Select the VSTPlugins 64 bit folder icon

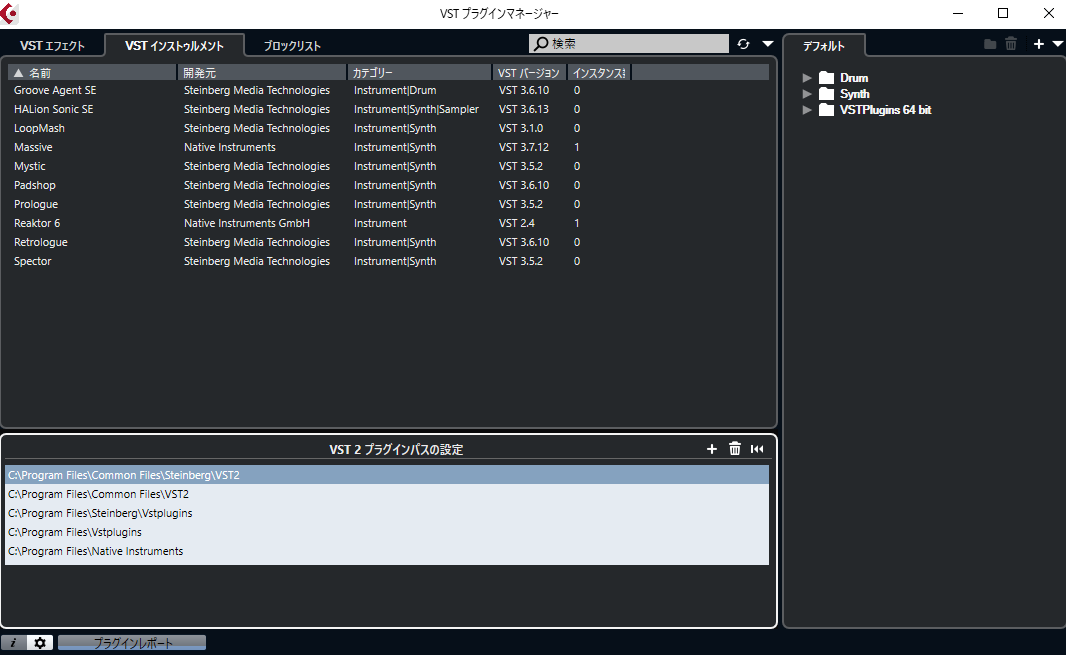coord(826,110)
